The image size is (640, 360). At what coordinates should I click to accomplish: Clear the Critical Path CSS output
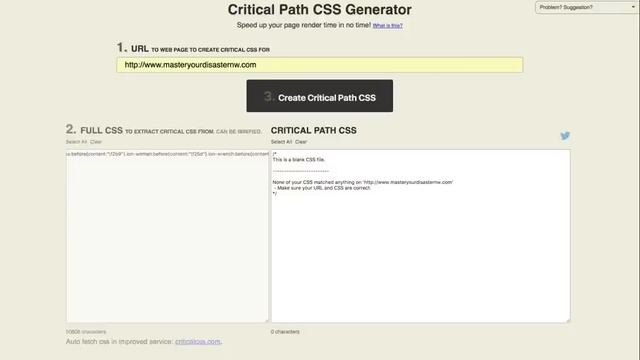301,142
